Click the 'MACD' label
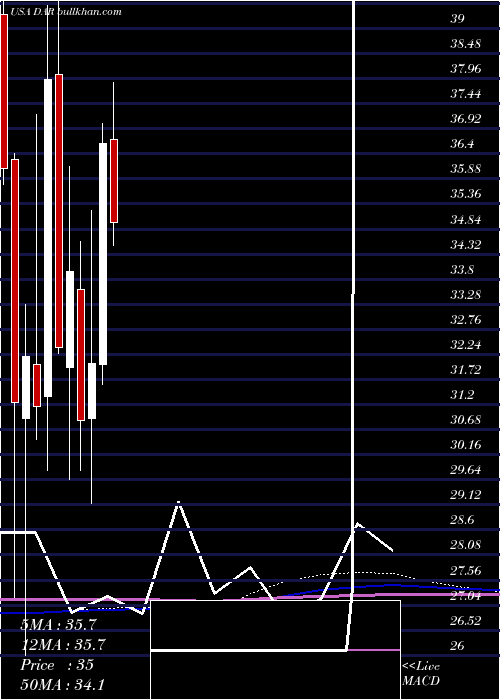This screenshot has width=500, height=700. pos(421,681)
